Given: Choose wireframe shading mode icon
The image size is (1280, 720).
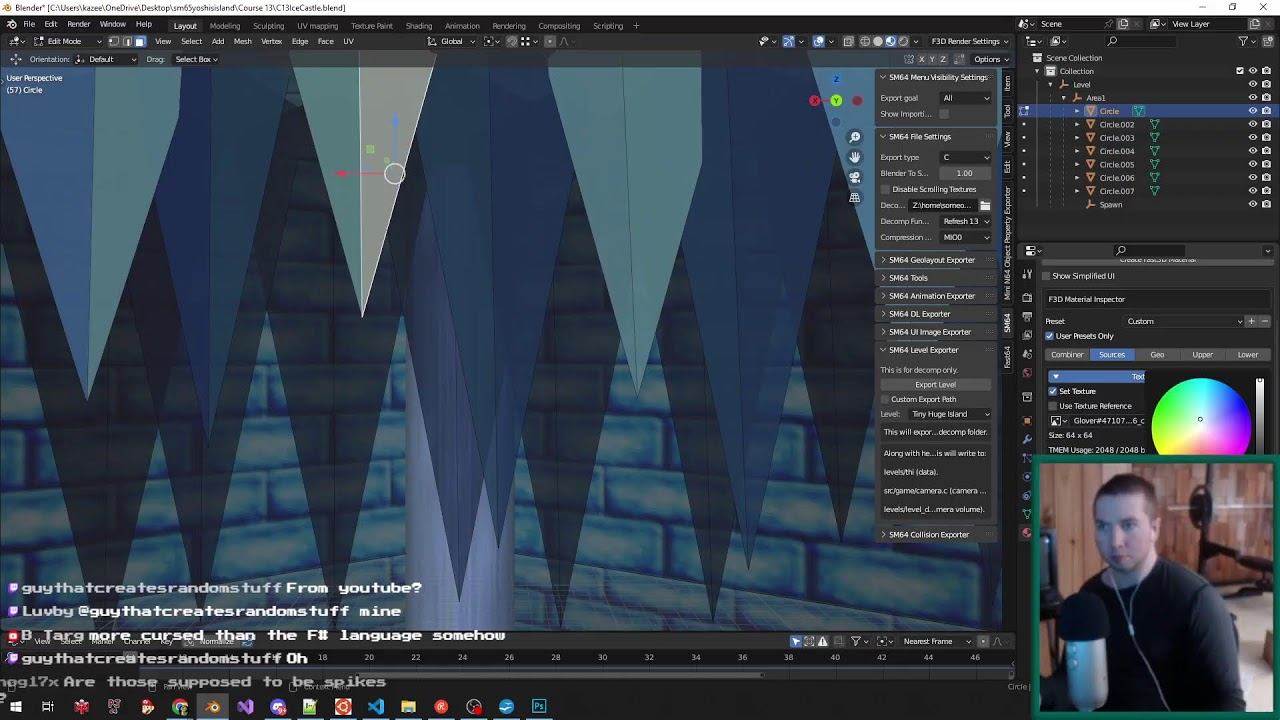Looking at the screenshot, I should pos(865,41).
